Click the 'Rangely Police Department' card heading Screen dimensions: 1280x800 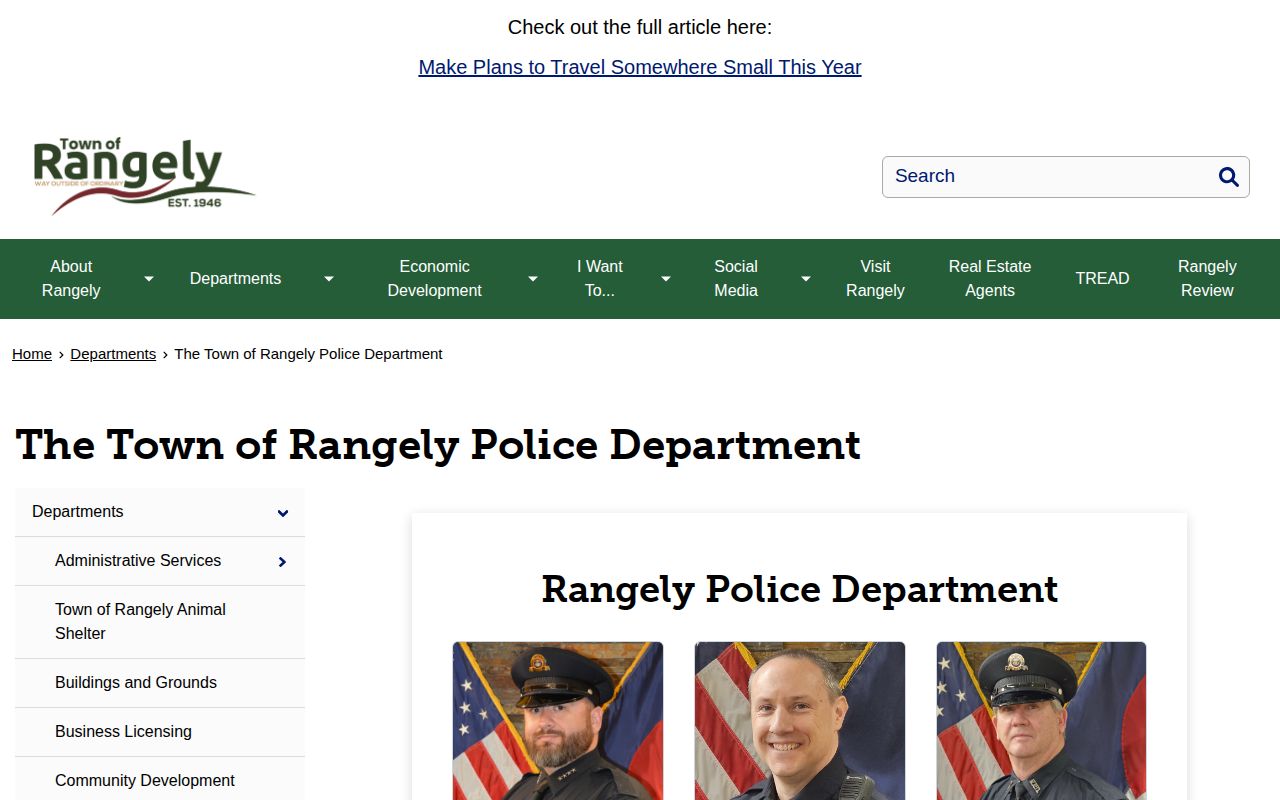click(x=800, y=589)
